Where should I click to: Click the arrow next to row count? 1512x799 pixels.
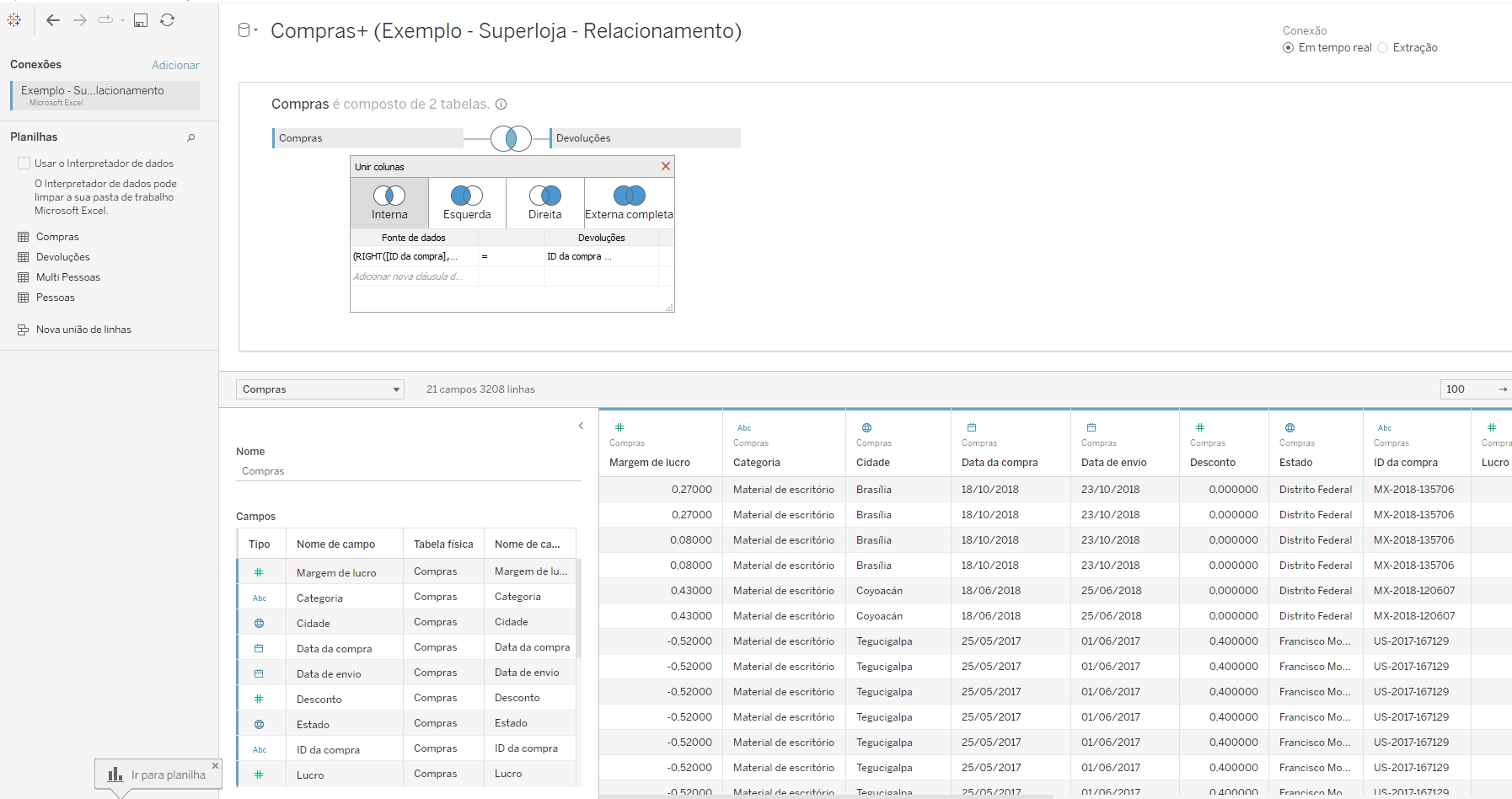point(1503,389)
